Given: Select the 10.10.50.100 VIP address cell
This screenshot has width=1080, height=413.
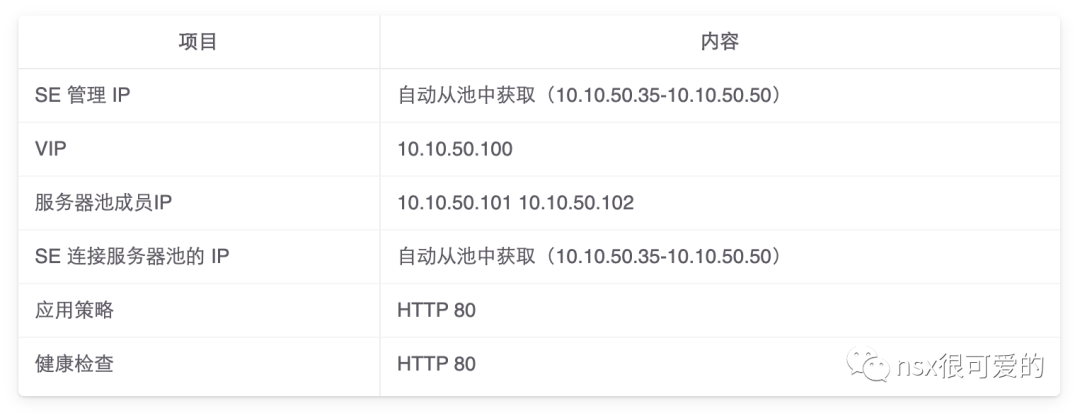Looking at the screenshot, I should (455, 149).
